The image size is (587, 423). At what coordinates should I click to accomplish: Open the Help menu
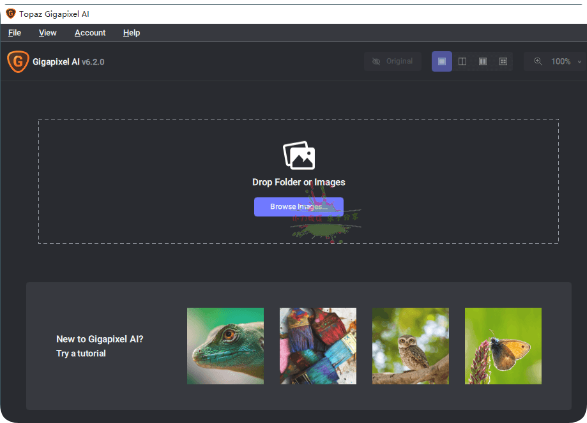point(131,33)
